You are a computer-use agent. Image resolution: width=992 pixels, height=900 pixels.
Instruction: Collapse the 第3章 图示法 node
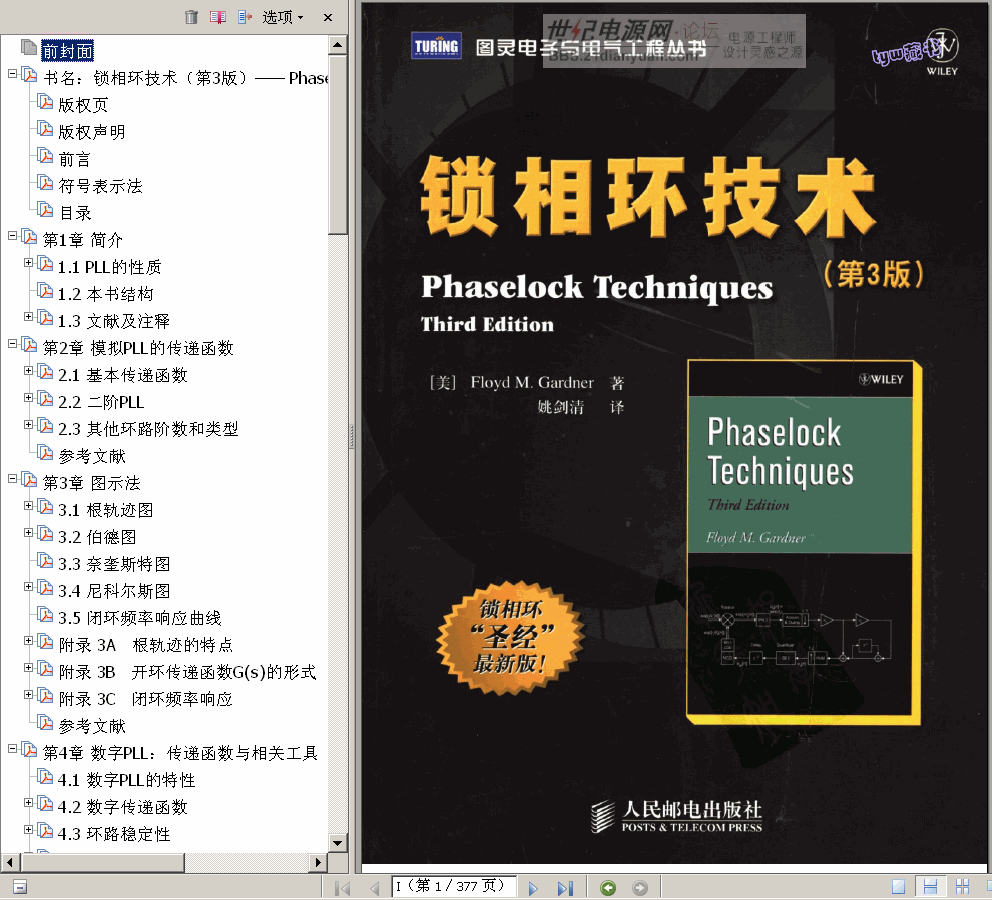tap(12, 479)
